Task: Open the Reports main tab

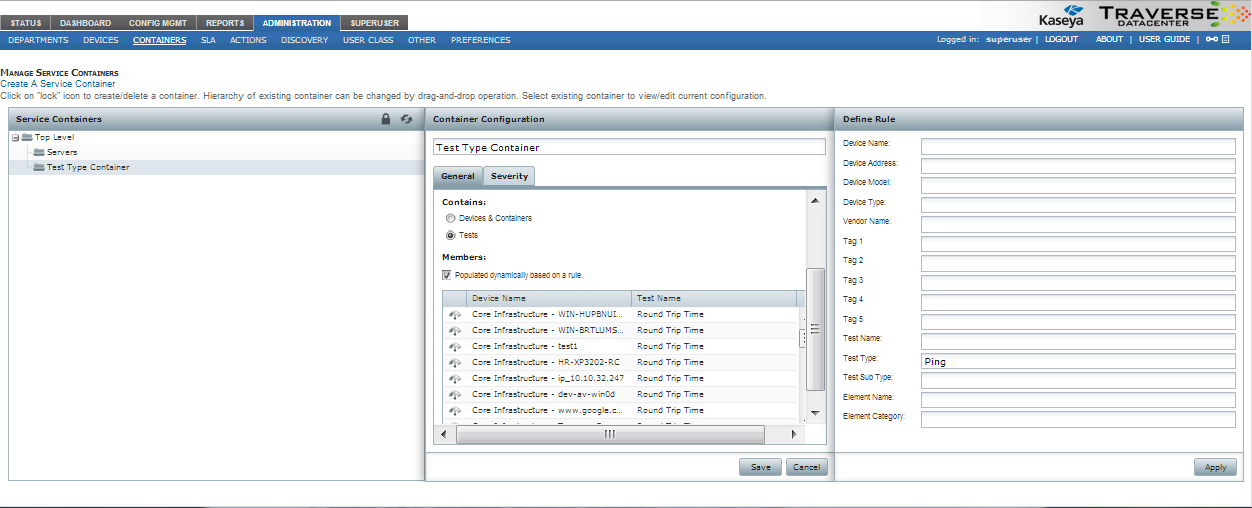Action: (x=225, y=23)
